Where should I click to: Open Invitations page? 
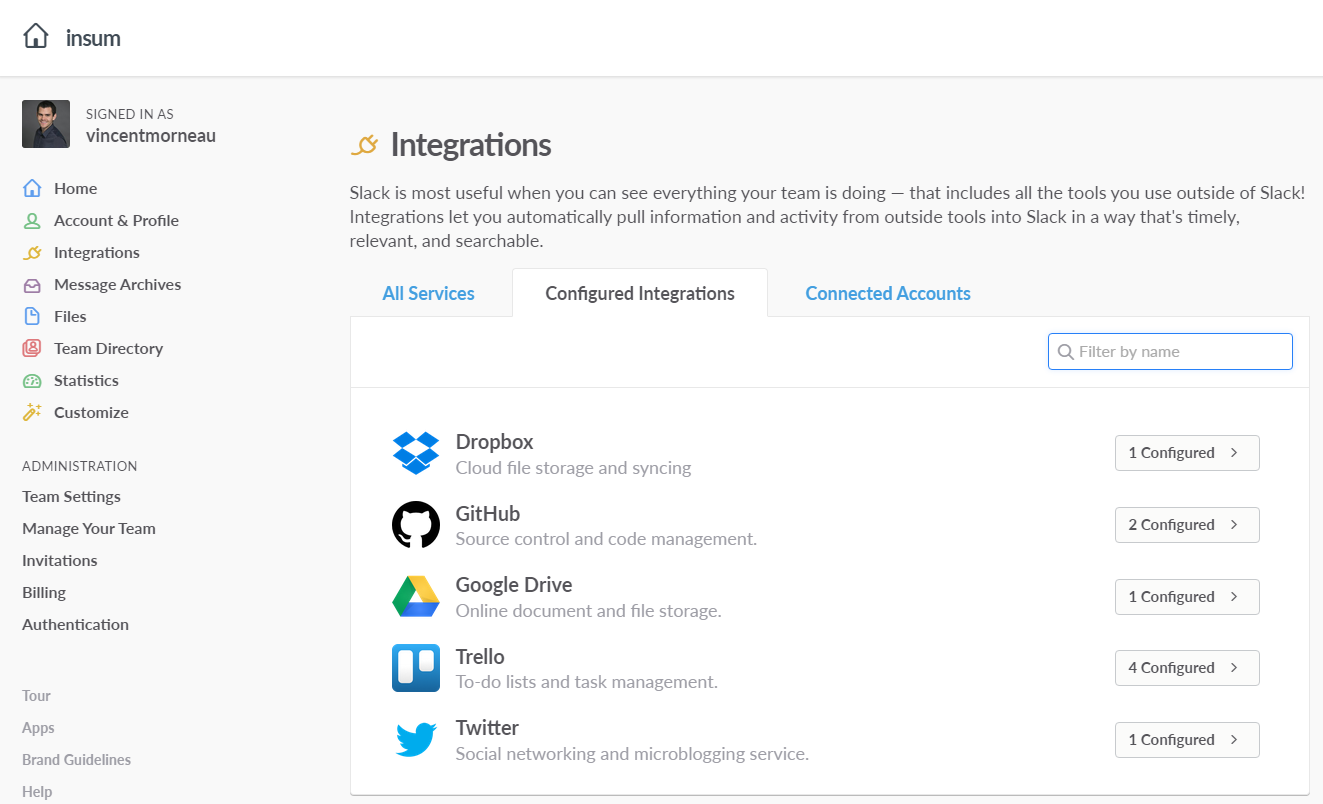60,560
